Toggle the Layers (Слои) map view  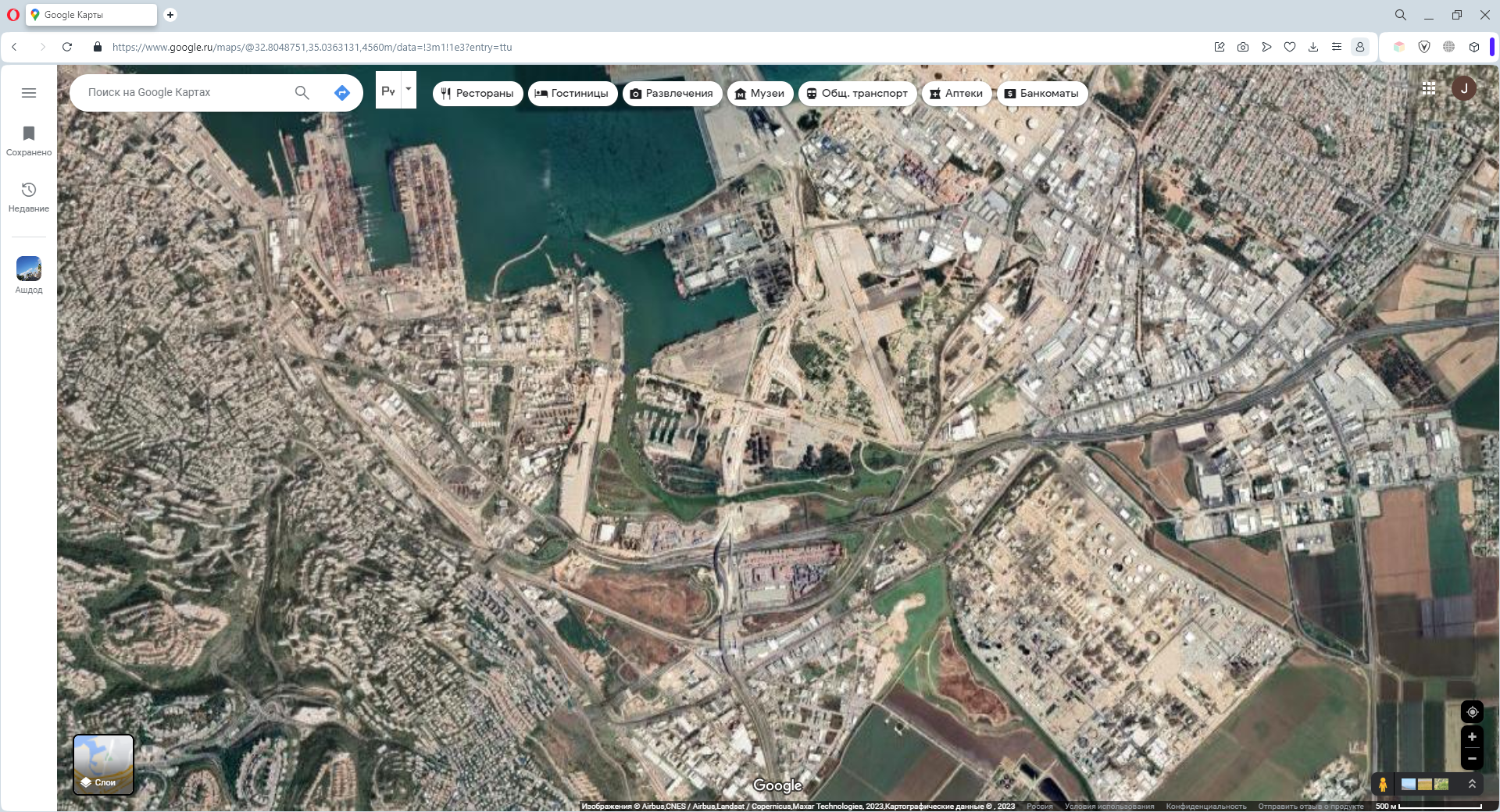(104, 764)
